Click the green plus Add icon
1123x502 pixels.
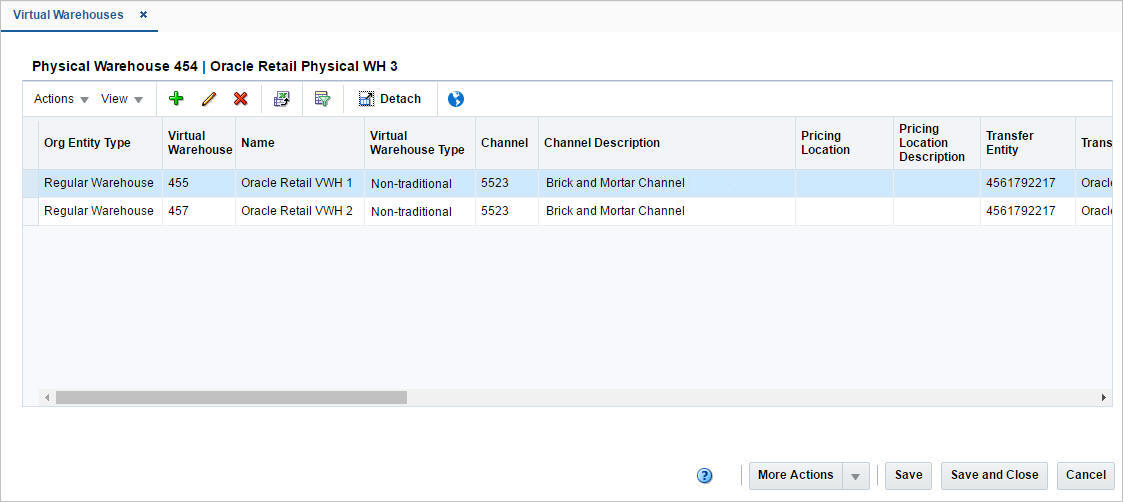[176, 99]
